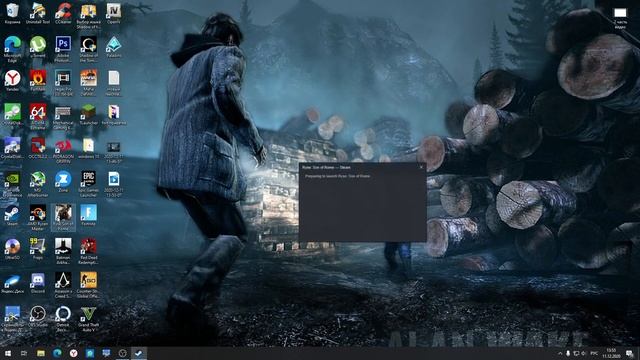Launch Zona desktop shortcut
This screenshot has height=360, width=640.
(63, 182)
